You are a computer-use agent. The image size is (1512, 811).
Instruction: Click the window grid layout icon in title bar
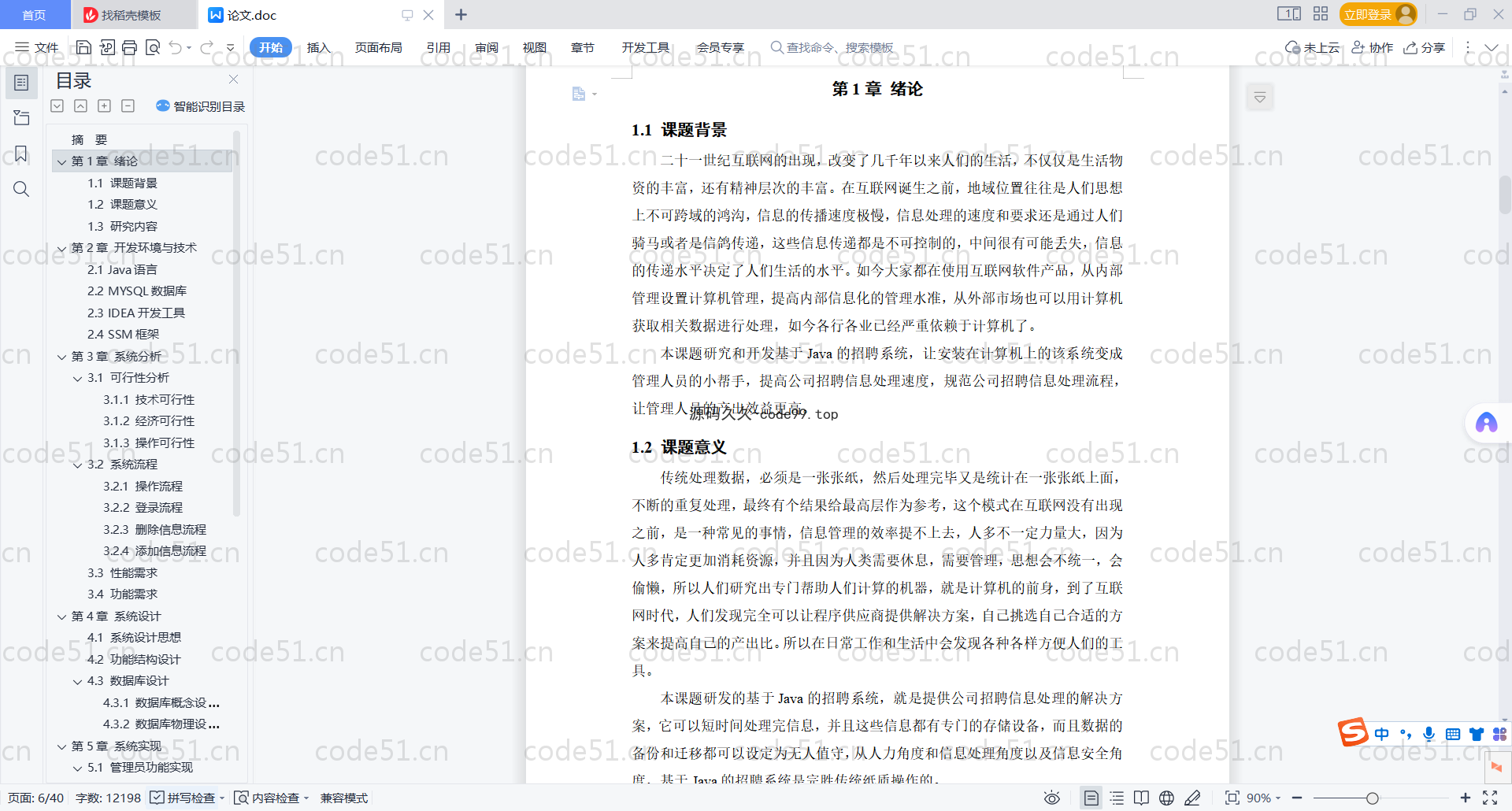(x=1321, y=13)
